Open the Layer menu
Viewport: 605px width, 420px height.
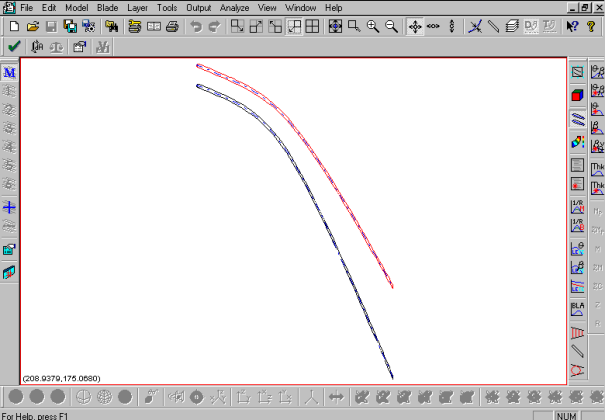pos(137,8)
